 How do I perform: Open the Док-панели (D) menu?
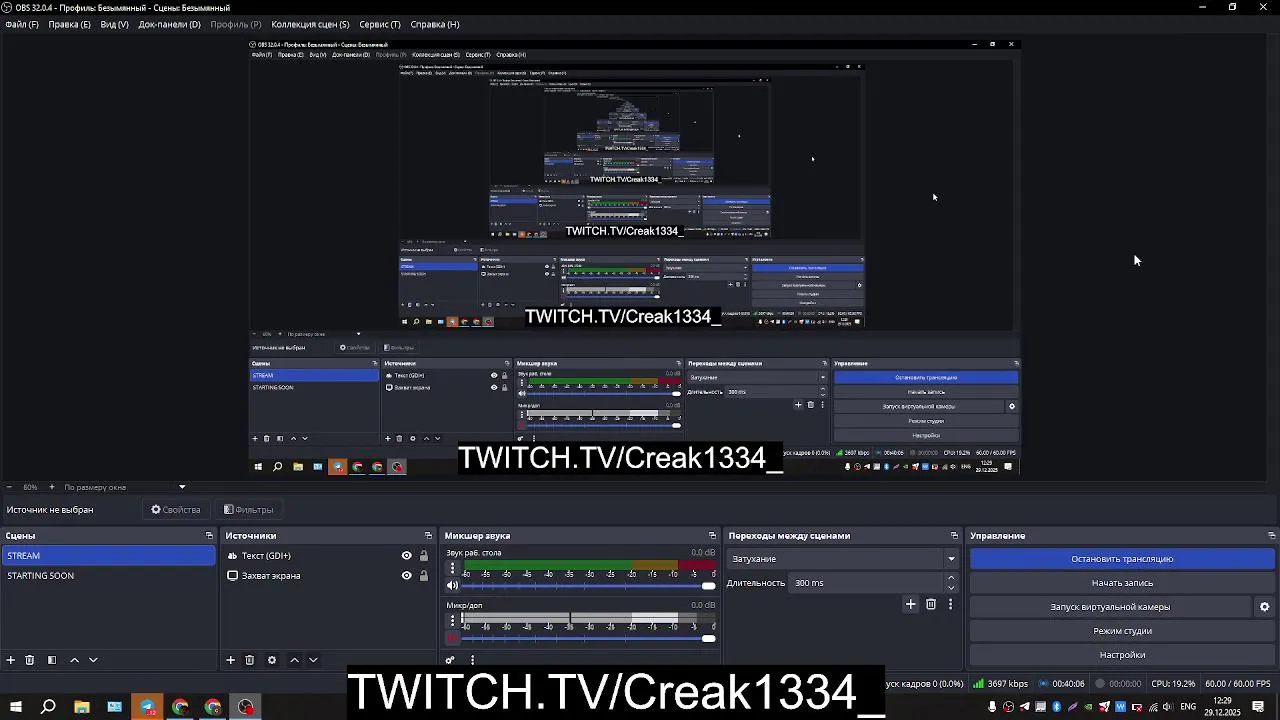point(169,24)
